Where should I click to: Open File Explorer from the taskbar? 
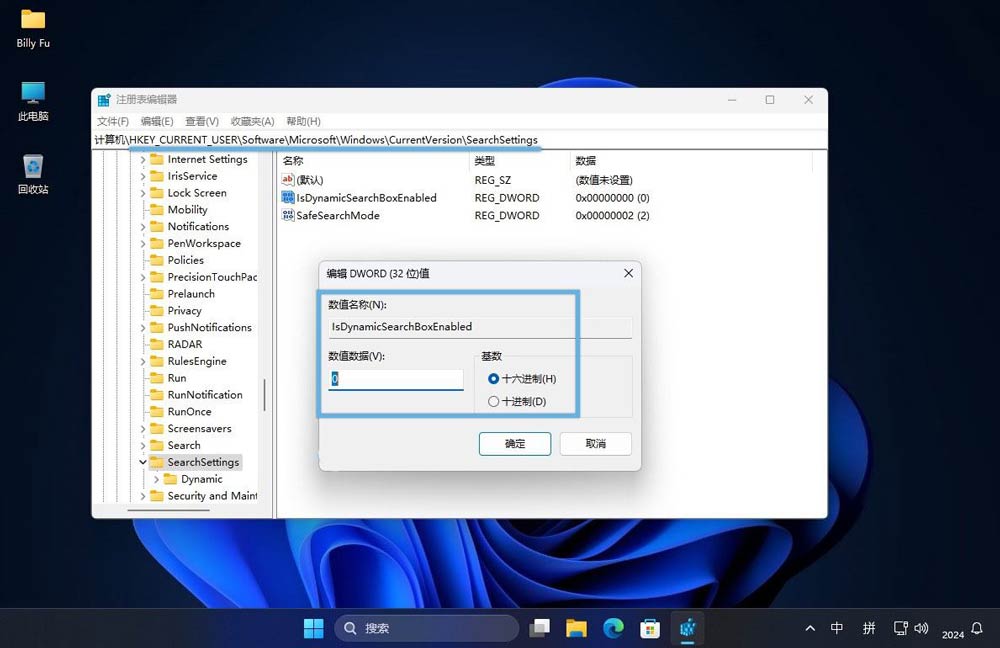click(576, 628)
